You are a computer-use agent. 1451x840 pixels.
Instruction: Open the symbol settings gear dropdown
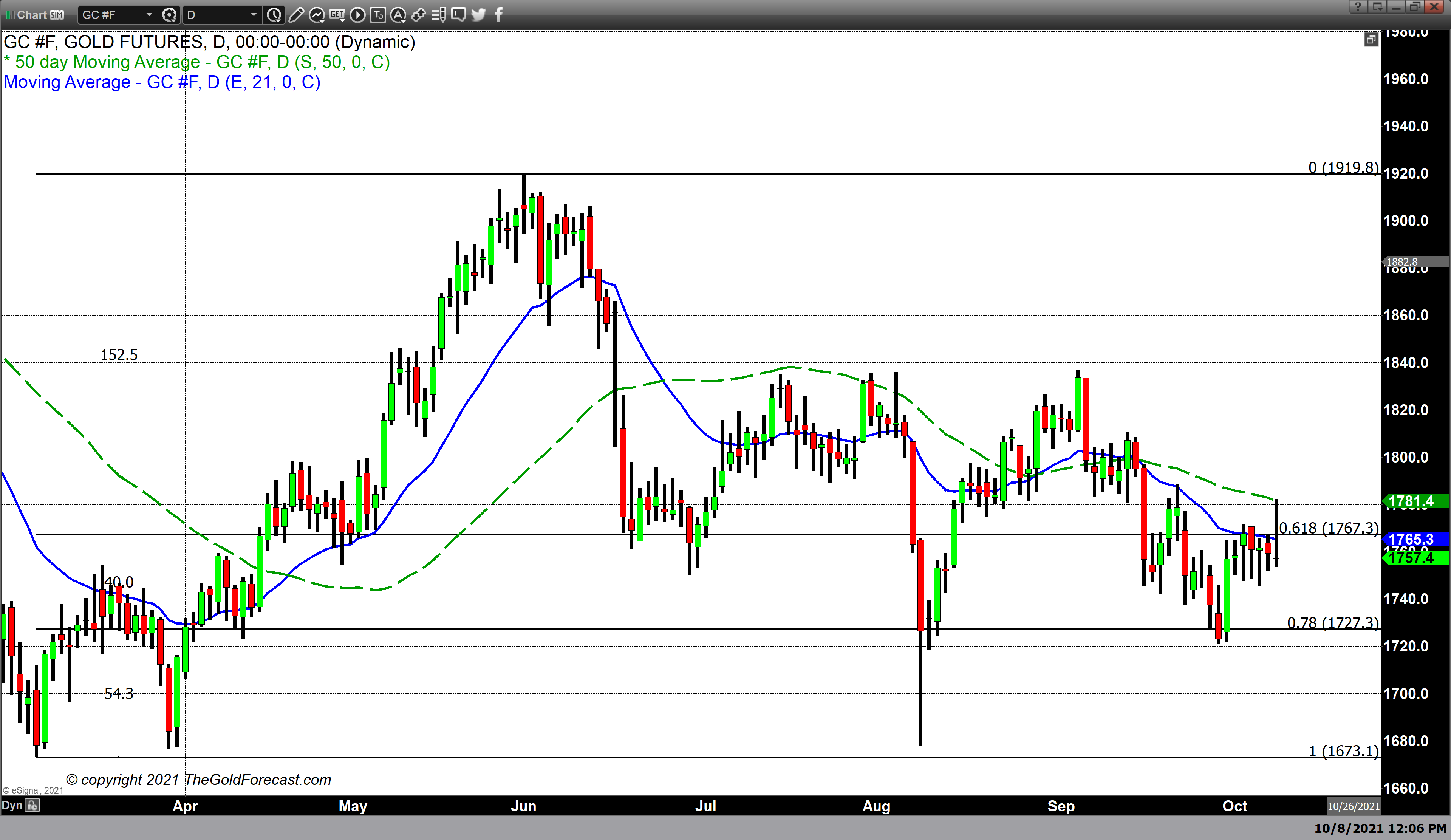pos(169,14)
